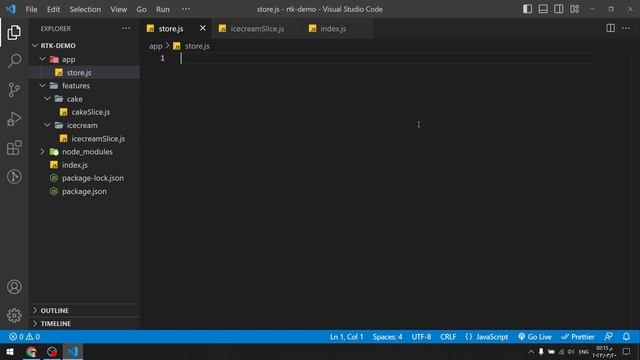
Task: Open the Search view in activity bar
Action: click(14, 61)
